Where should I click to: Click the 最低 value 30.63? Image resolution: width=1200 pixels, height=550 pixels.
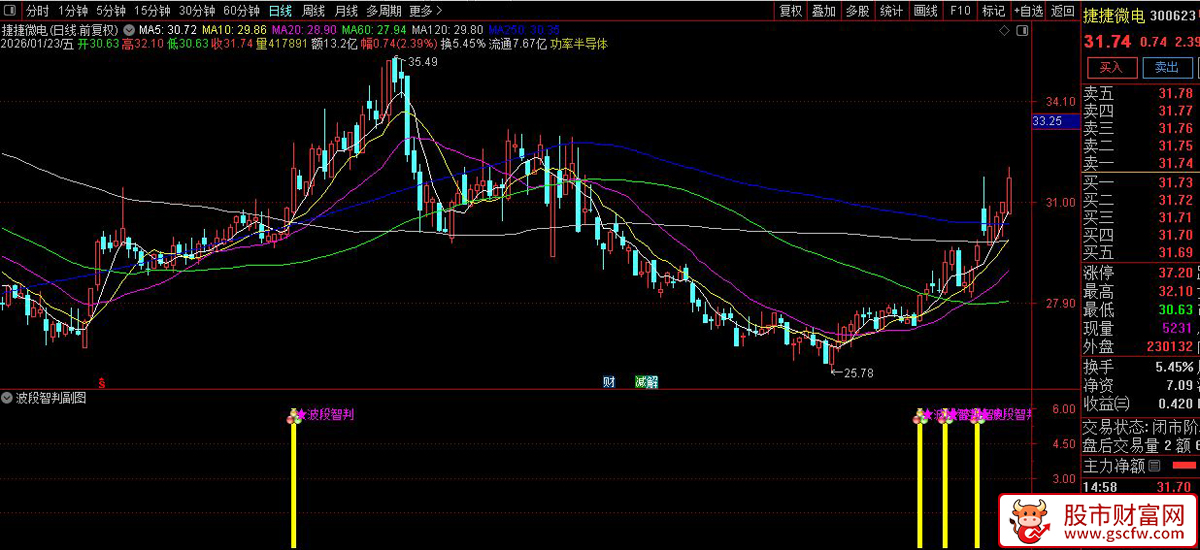pos(1175,309)
